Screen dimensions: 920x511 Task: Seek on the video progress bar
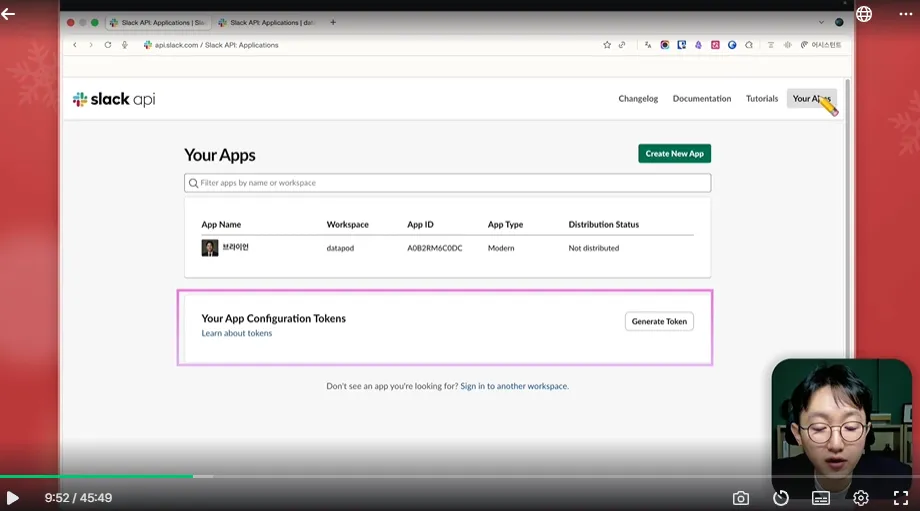[x=460, y=476]
